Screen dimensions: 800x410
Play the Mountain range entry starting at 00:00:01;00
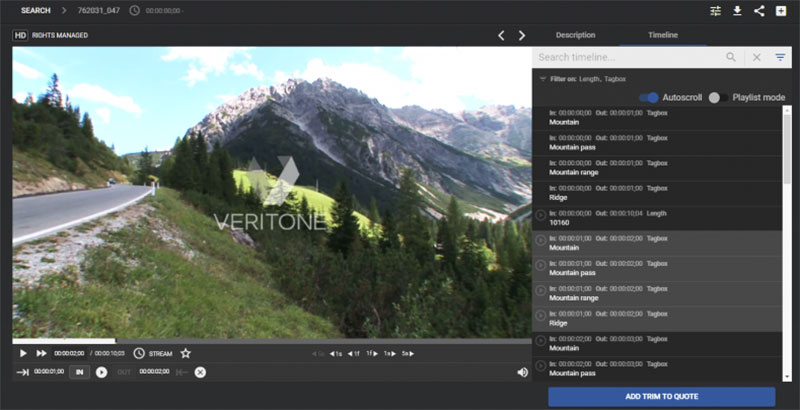(x=541, y=290)
